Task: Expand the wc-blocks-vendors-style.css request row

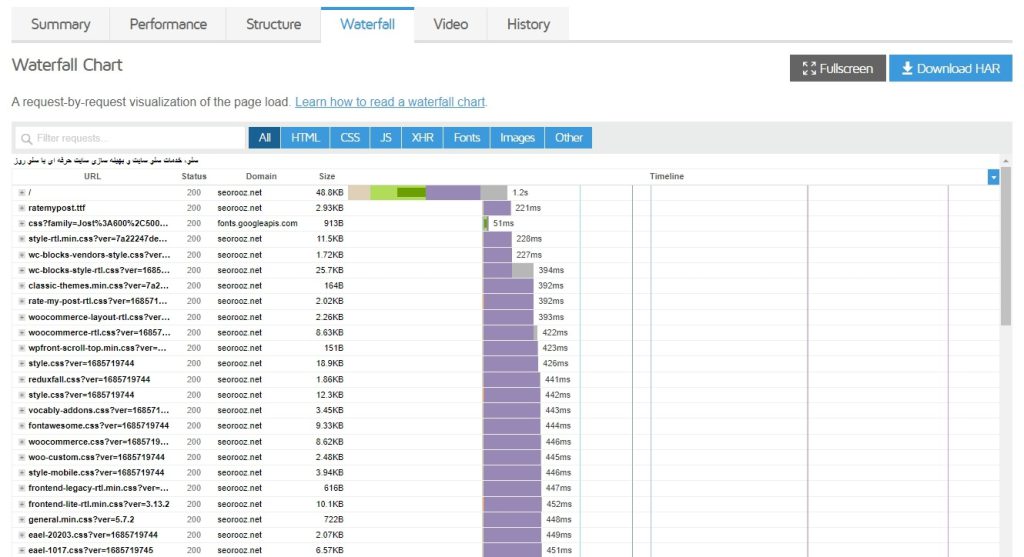Action: pyautogui.click(x=22, y=255)
